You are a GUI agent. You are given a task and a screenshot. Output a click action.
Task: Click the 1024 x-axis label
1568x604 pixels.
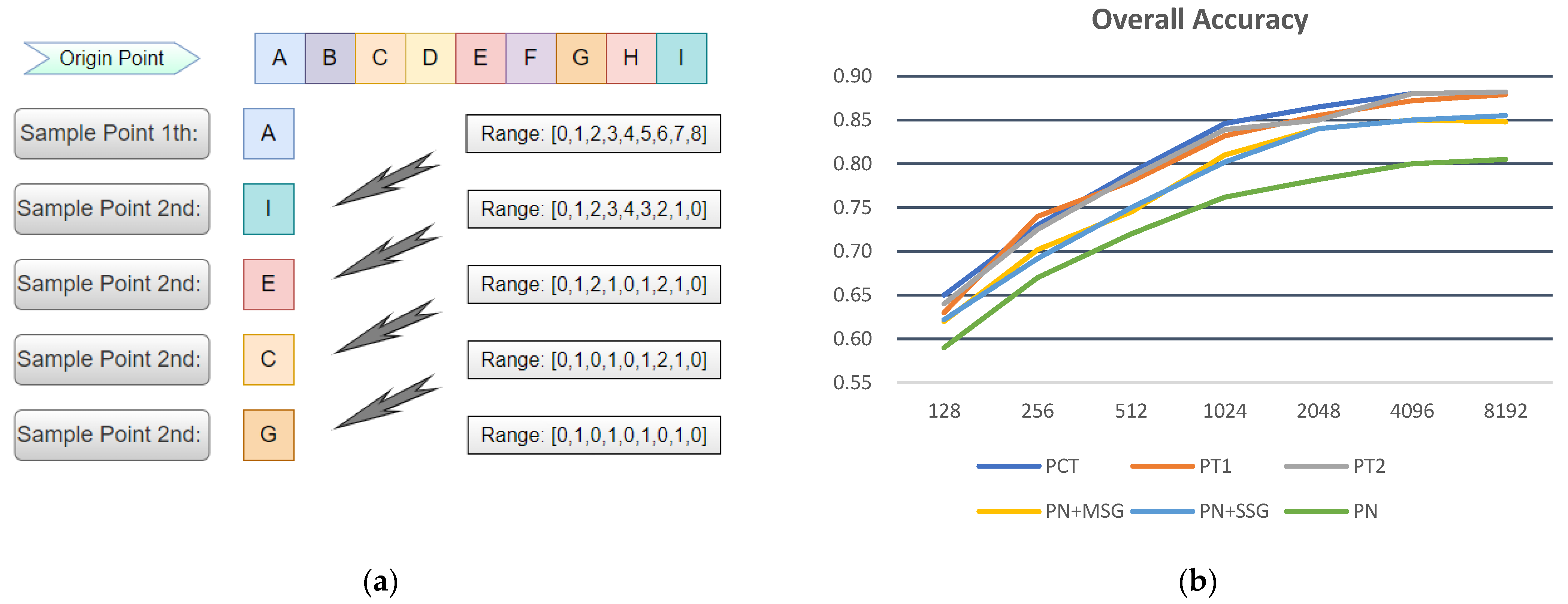1225,412
